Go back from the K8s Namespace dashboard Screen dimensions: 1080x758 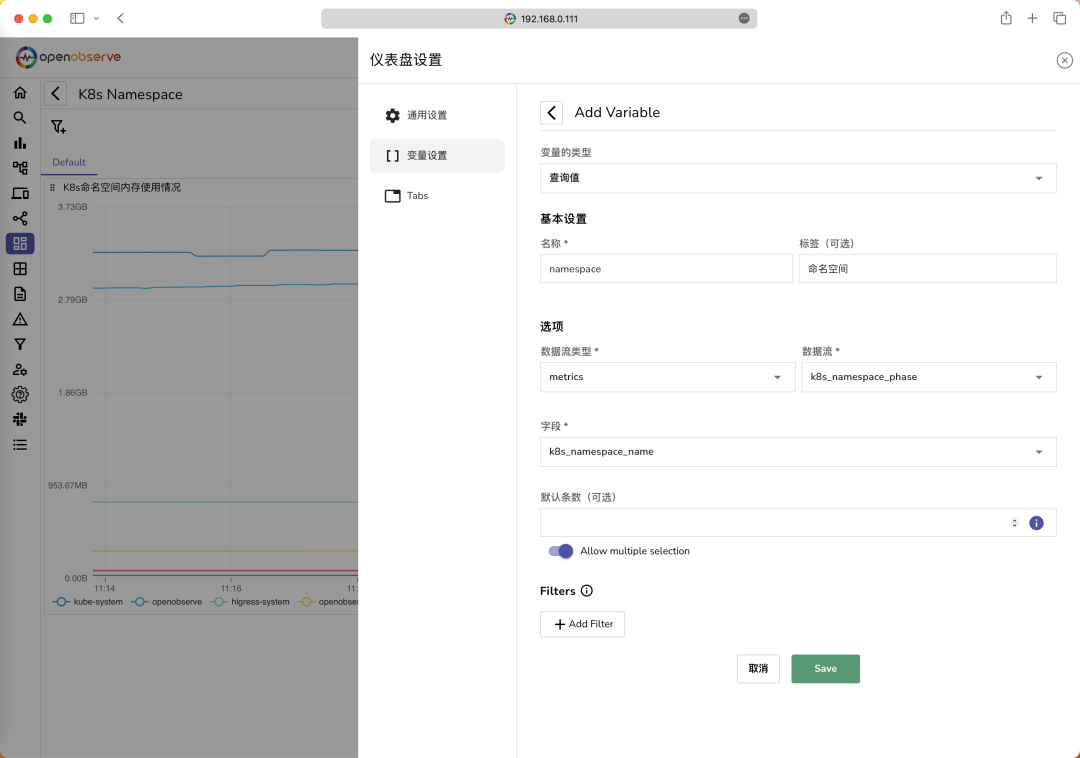point(56,94)
